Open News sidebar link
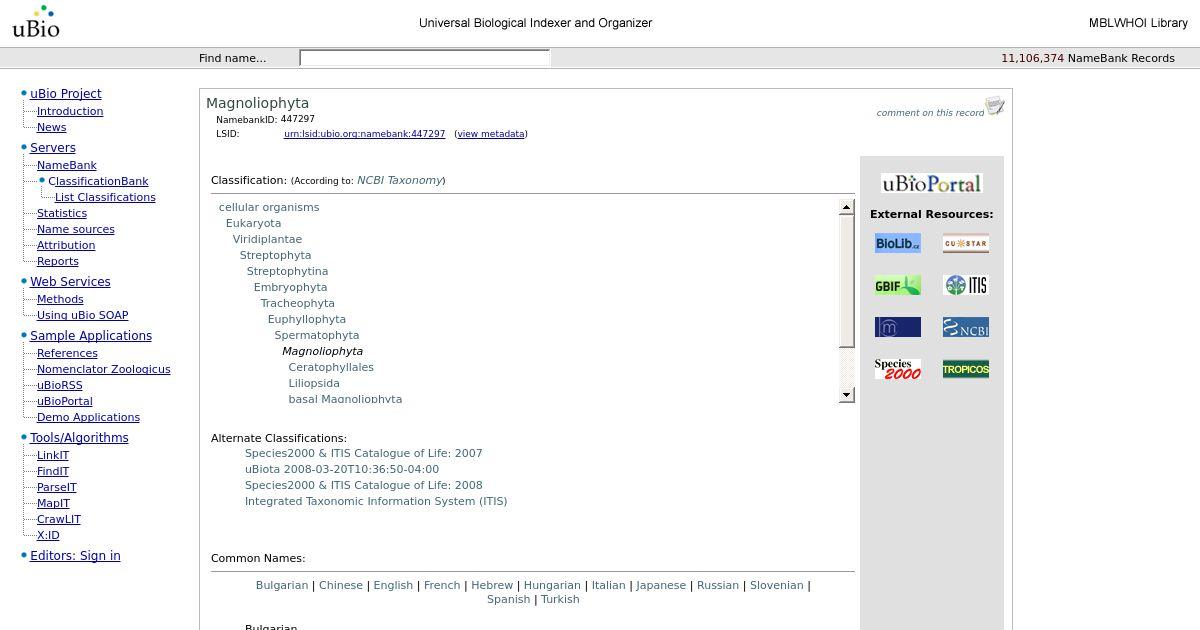Image resolution: width=1200 pixels, height=630 pixels. [x=51, y=127]
